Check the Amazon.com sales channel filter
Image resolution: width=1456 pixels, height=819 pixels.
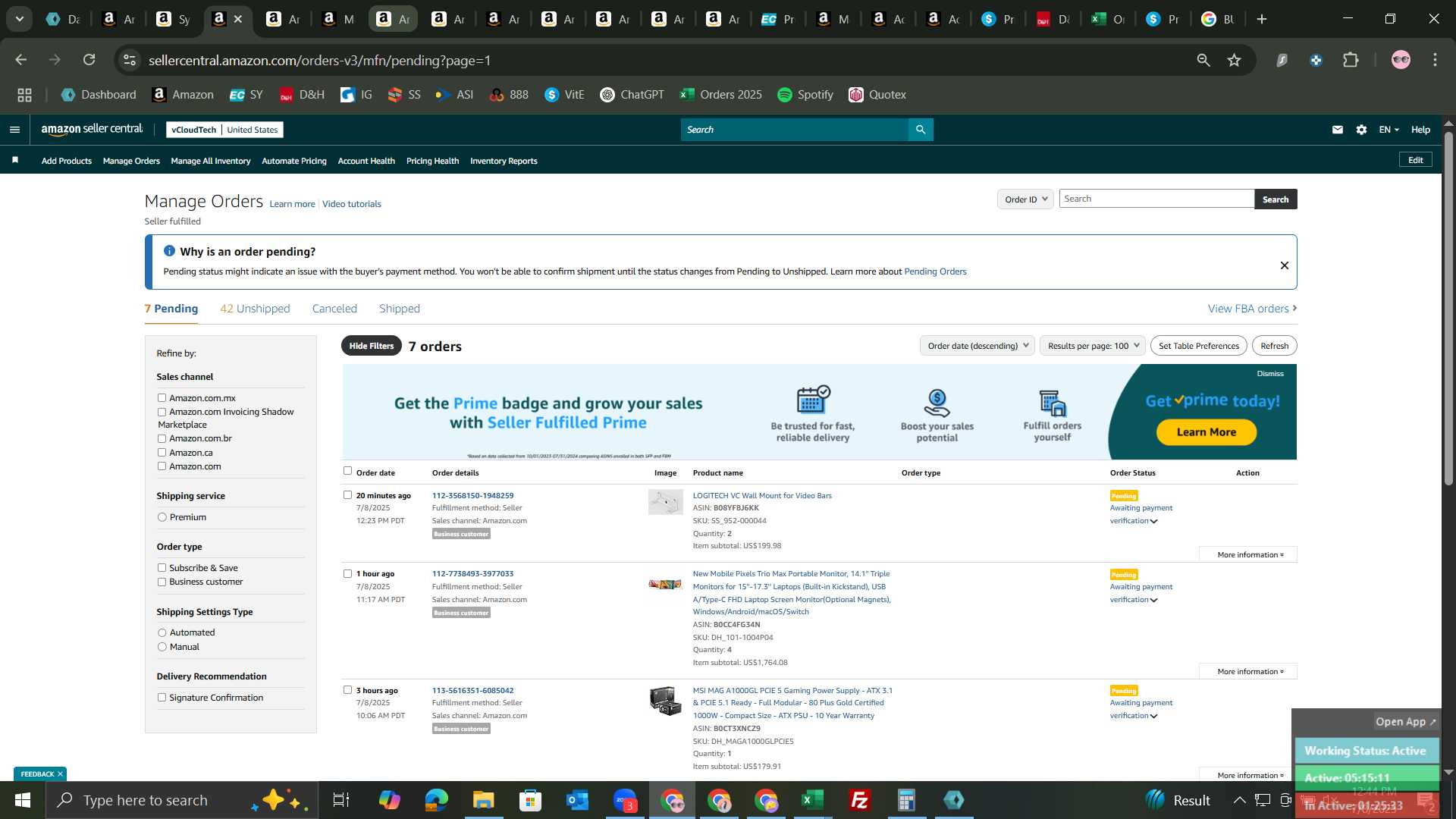tap(162, 466)
